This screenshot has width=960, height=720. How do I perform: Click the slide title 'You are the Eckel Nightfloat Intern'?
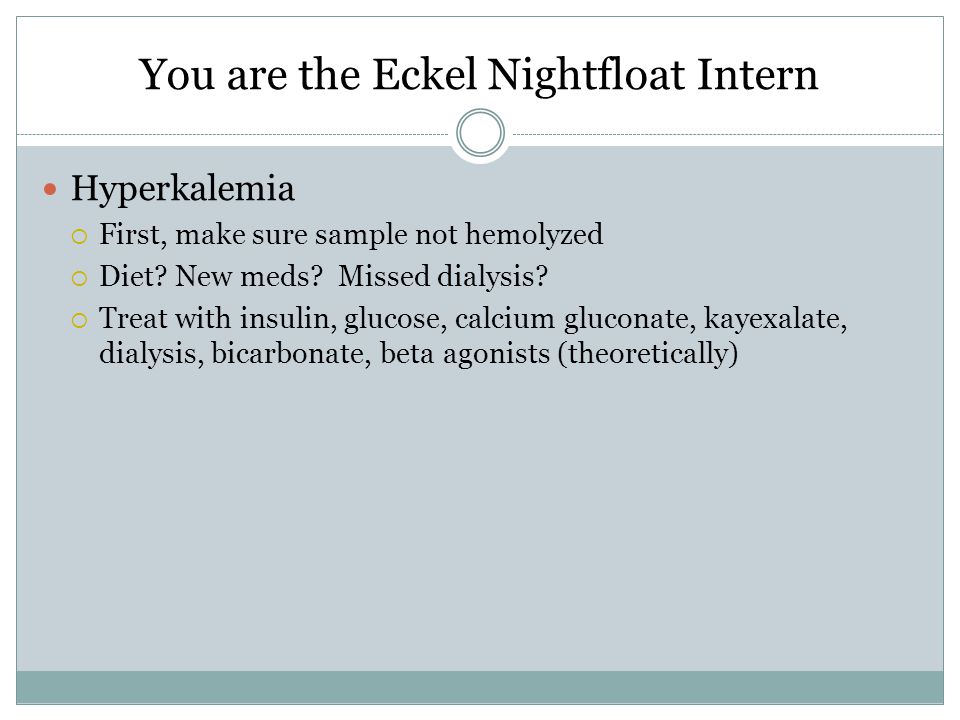478,75
